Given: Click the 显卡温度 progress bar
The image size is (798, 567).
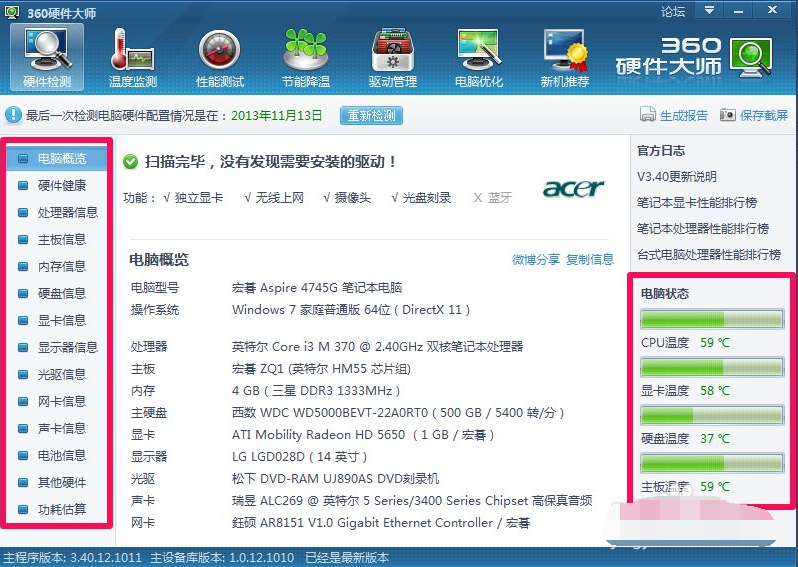Looking at the screenshot, I should point(711,367).
